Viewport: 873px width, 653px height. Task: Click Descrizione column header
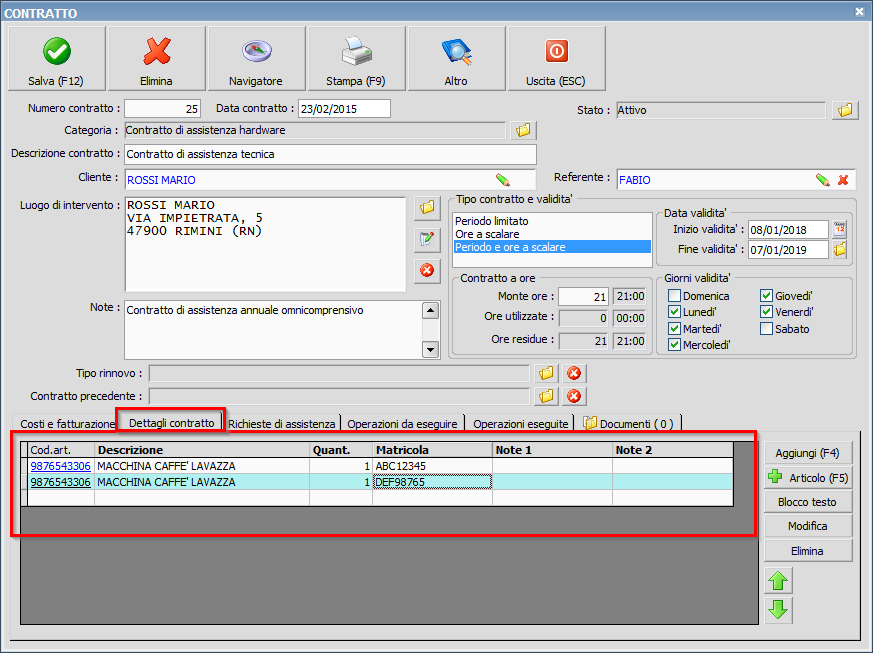[x=202, y=450]
